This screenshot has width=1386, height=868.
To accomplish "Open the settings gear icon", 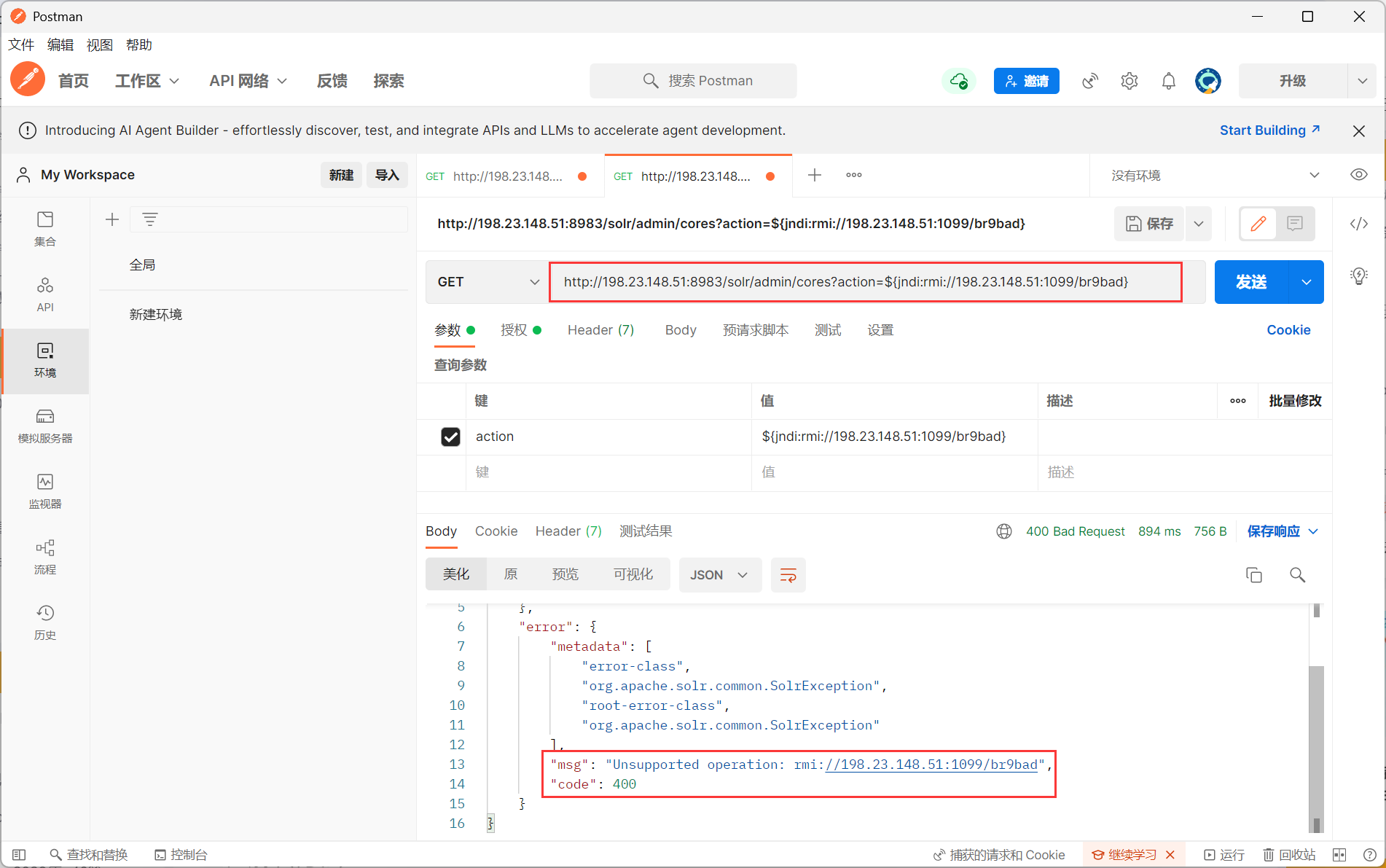I will (1129, 81).
